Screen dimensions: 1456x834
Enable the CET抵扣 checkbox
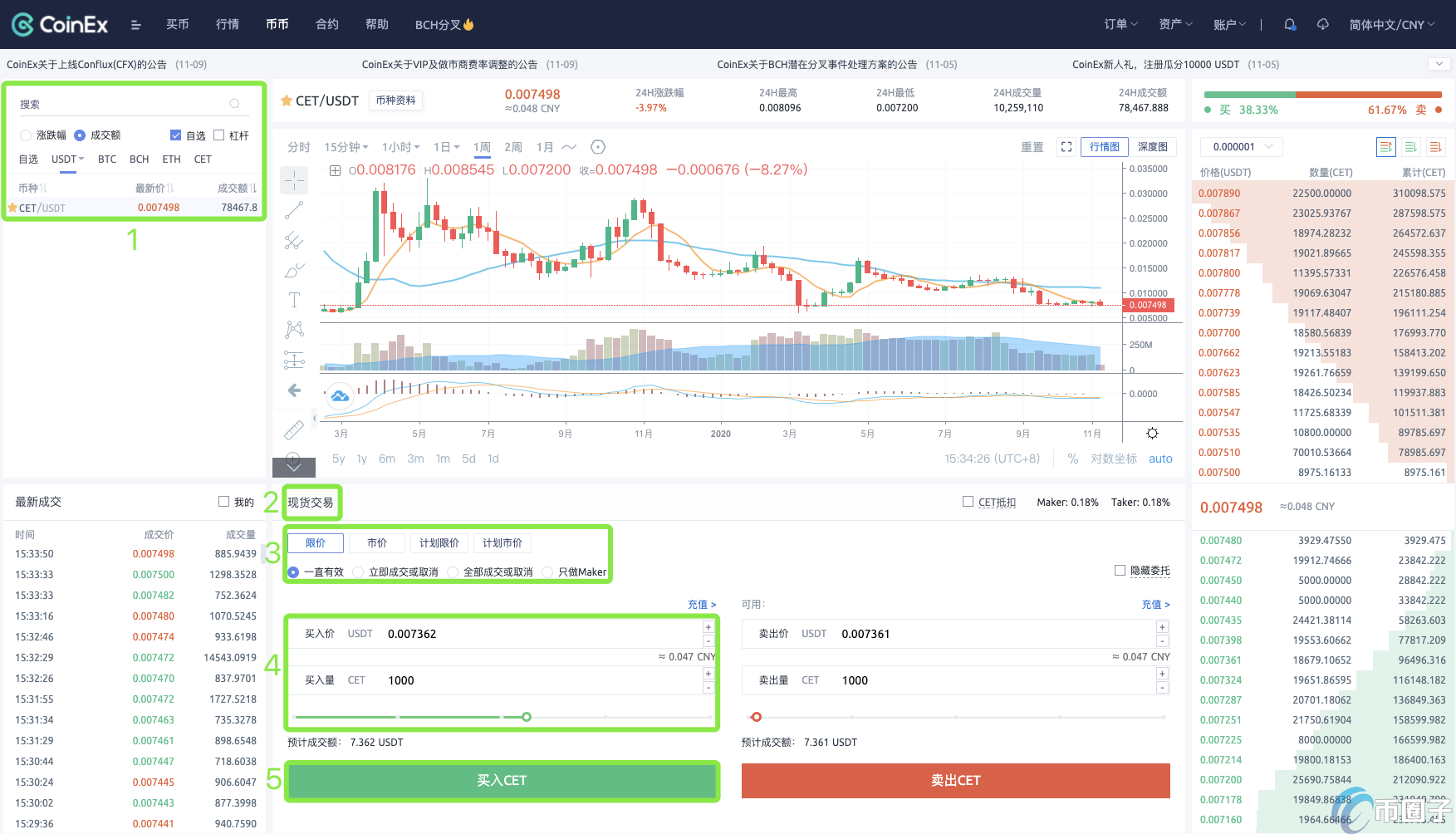click(x=968, y=502)
